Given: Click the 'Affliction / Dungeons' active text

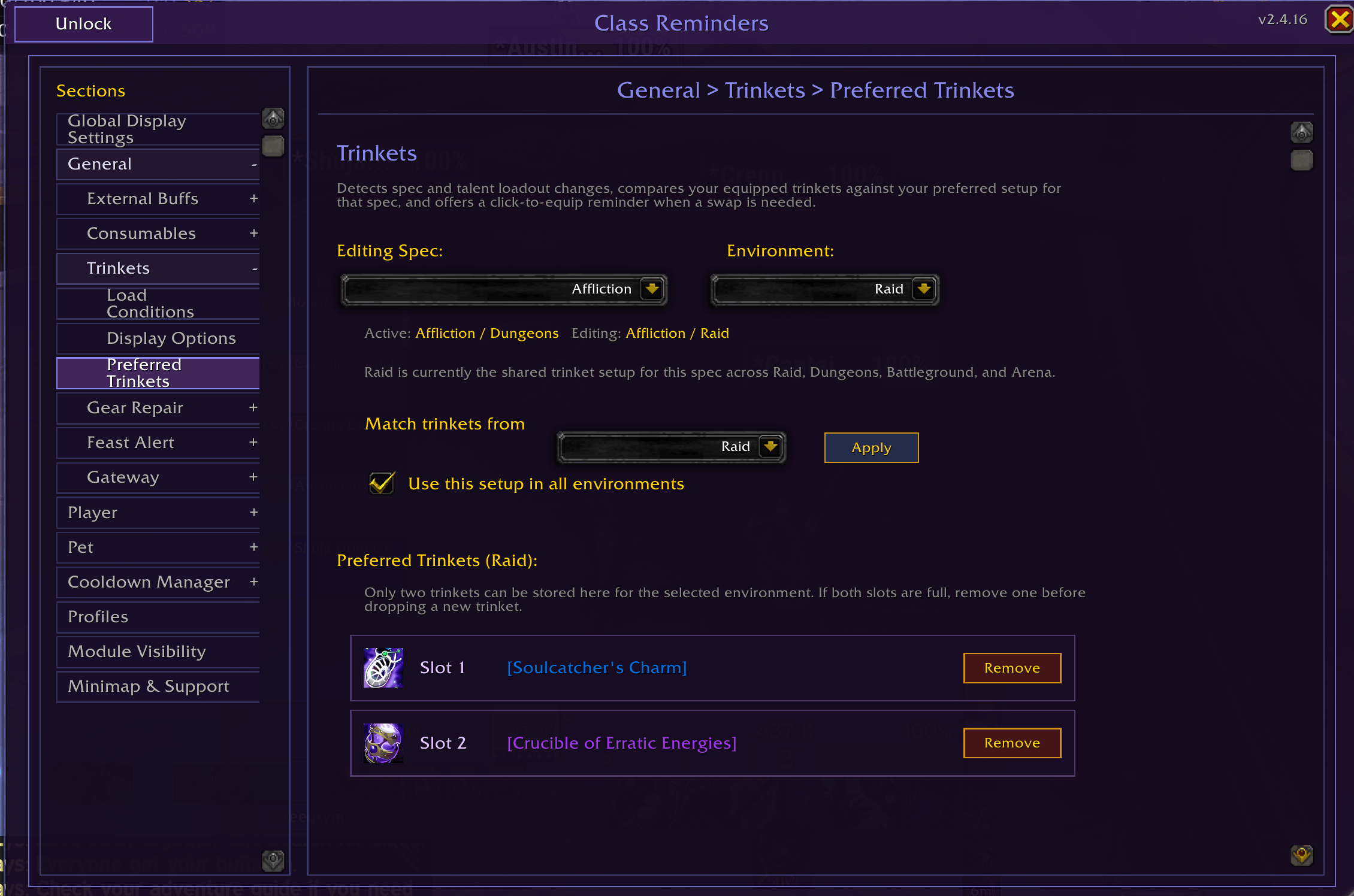Looking at the screenshot, I should click(487, 334).
